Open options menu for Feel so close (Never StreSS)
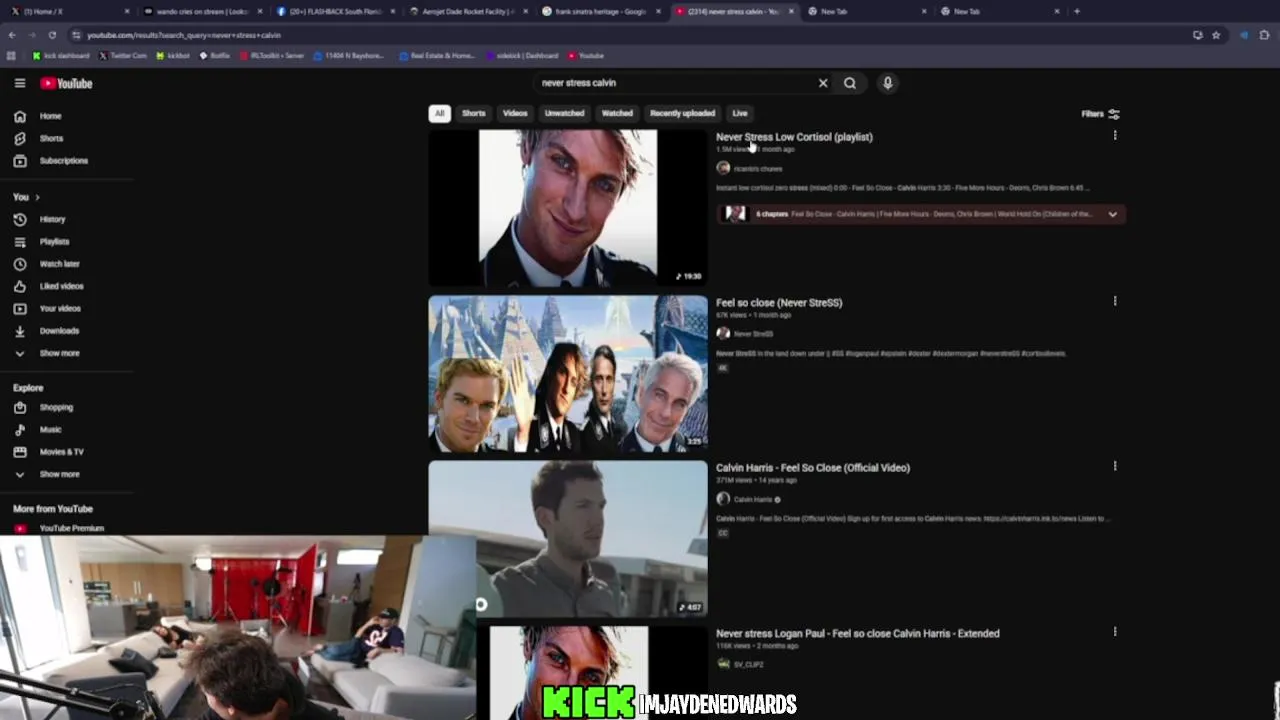 click(x=1115, y=301)
